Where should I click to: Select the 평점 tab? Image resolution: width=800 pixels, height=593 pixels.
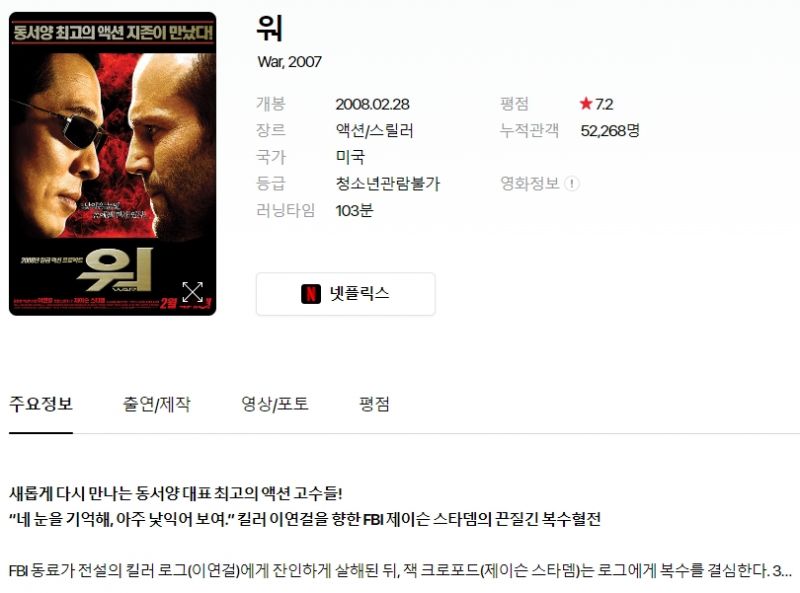point(374,404)
